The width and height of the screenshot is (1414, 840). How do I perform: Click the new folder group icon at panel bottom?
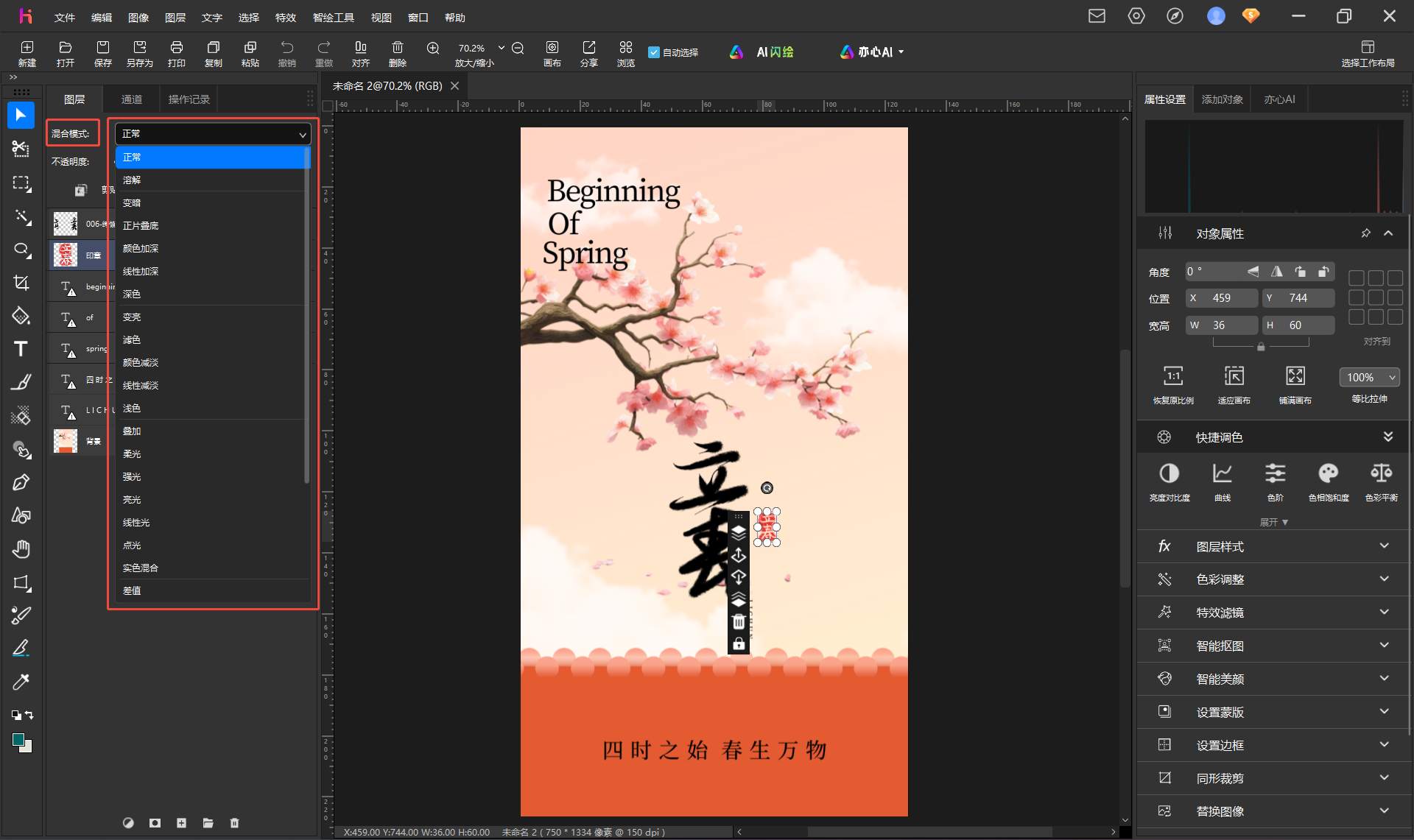pos(208,823)
